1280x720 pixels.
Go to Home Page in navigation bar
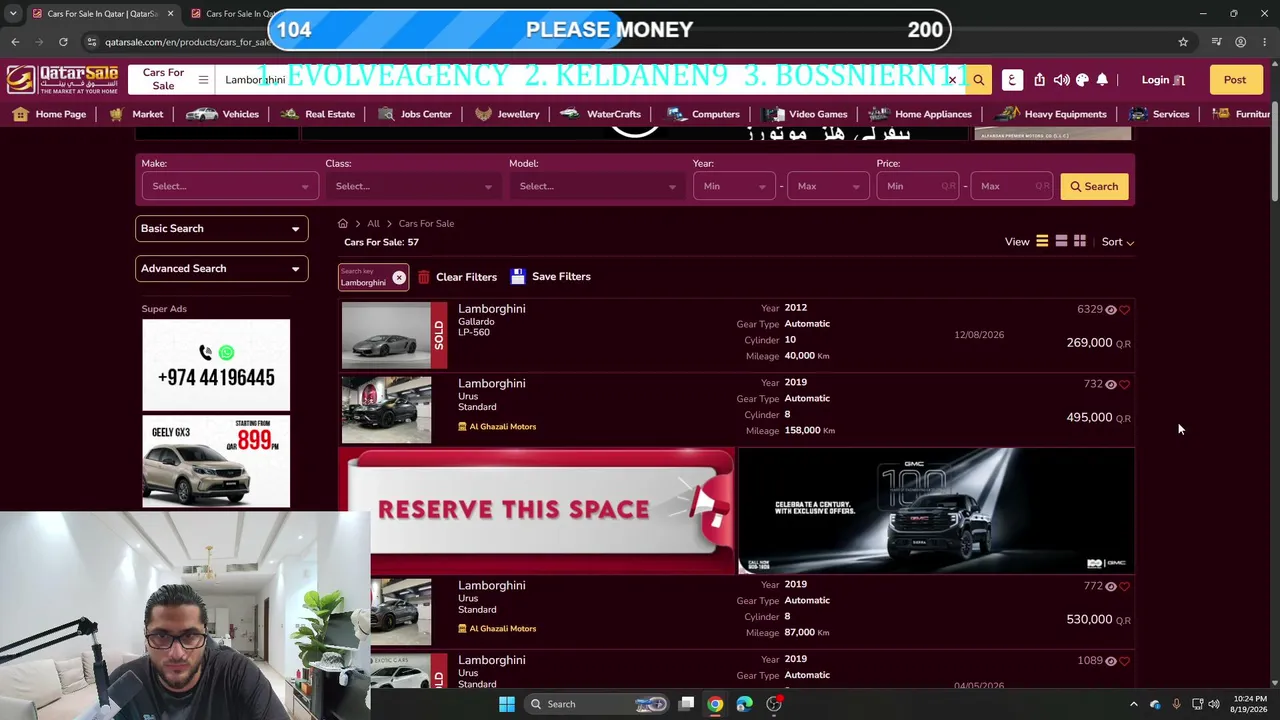click(x=50, y=114)
